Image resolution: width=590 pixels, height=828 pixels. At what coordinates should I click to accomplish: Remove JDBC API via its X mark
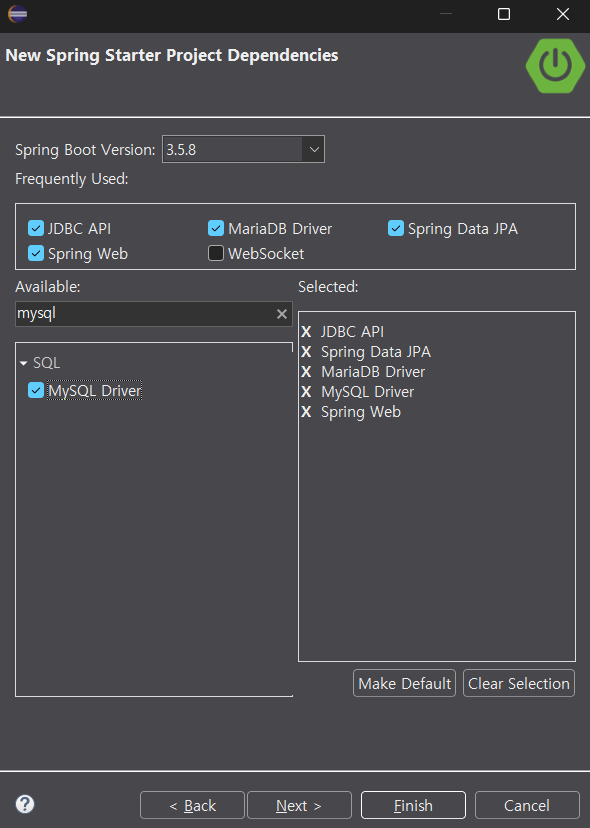click(x=306, y=332)
